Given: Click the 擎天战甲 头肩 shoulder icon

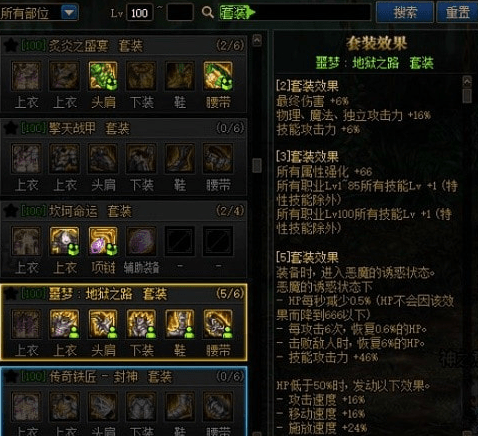Looking at the screenshot, I should [103, 158].
